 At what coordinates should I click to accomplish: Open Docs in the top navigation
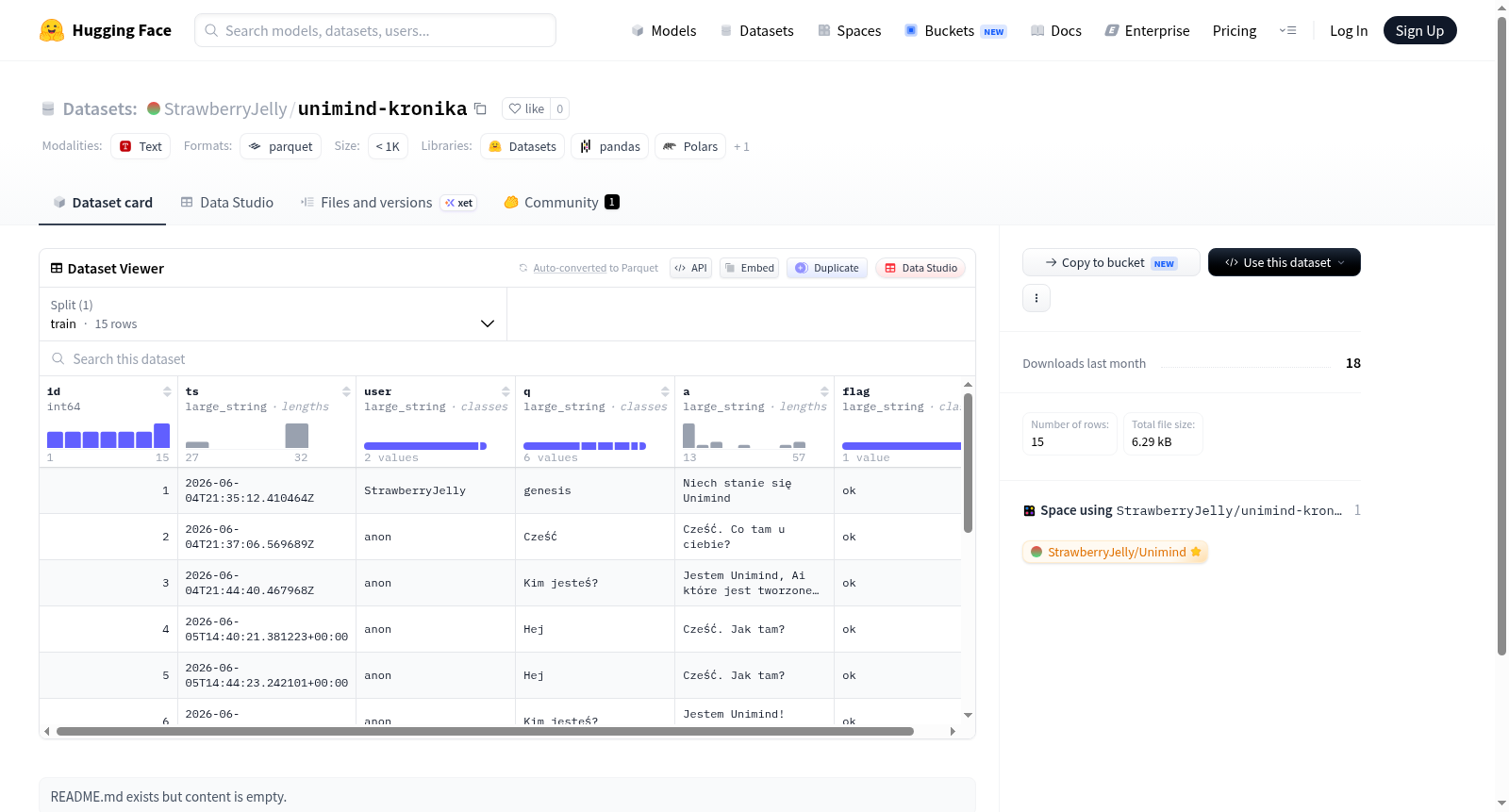click(x=1055, y=31)
